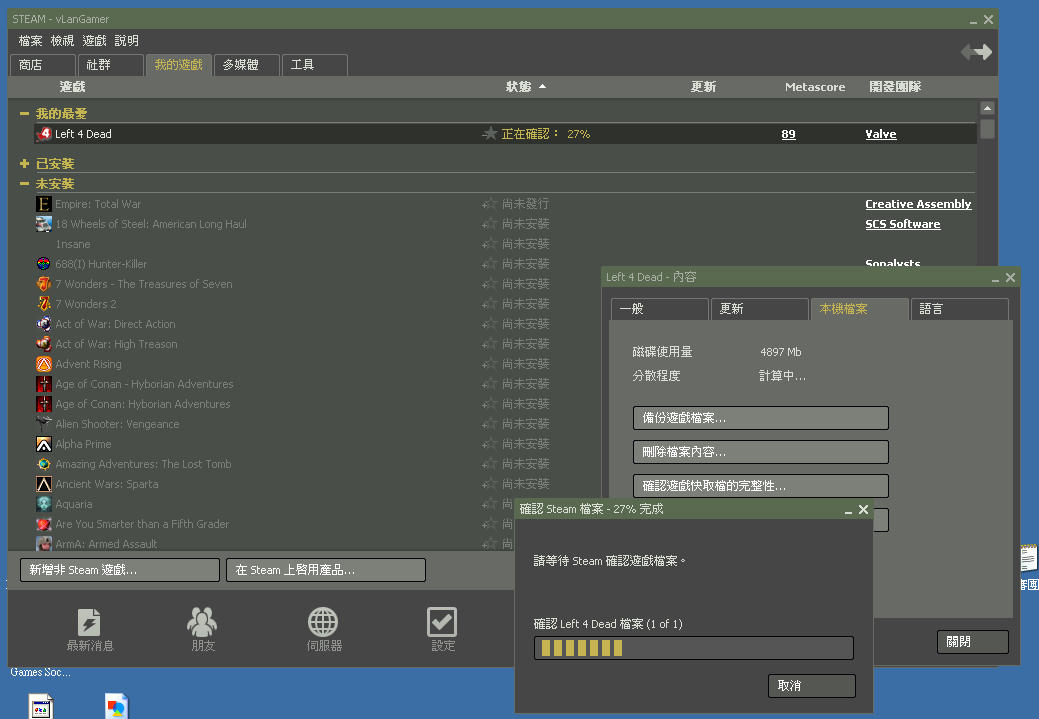Click the 備份遊戲檔案 backup button
Image resolution: width=1039 pixels, height=719 pixels.
pyautogui.click(x=760, y=418)
